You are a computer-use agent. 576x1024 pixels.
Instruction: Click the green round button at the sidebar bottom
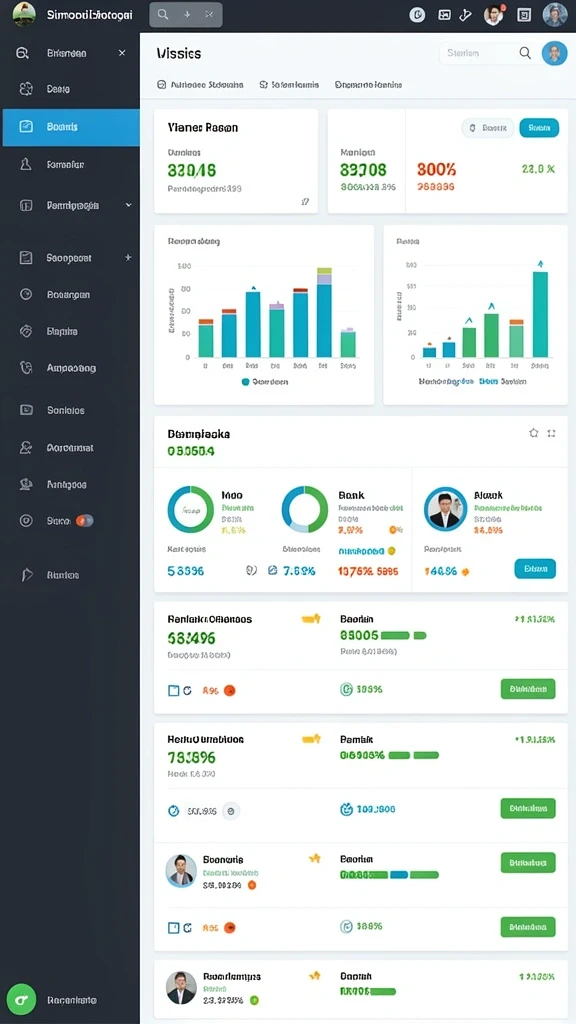click(22, 999)
